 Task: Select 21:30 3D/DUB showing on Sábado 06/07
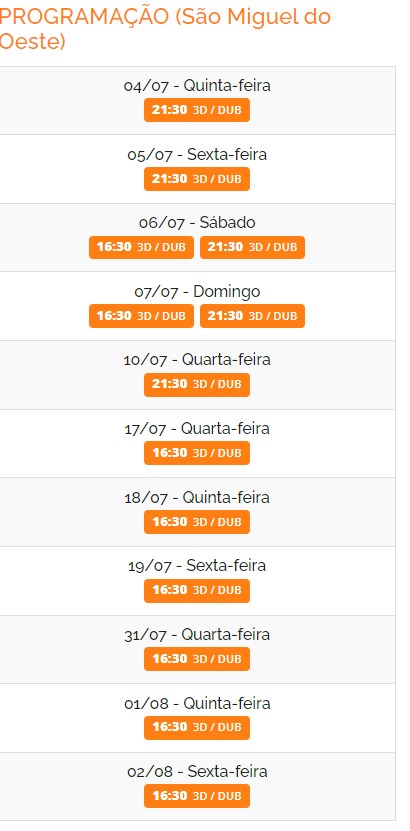(252, 247)
